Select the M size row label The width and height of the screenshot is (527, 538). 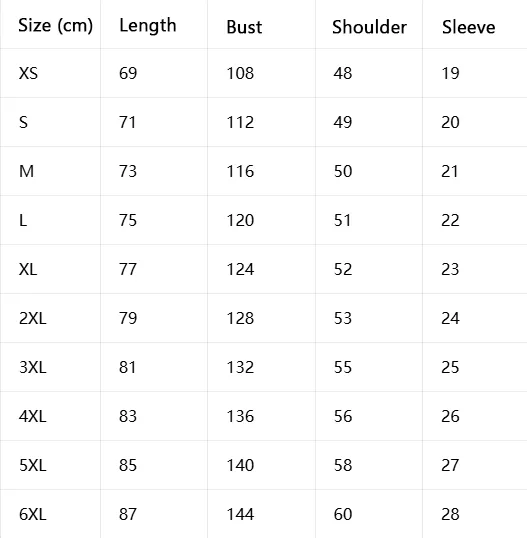(x=26, y=171)
